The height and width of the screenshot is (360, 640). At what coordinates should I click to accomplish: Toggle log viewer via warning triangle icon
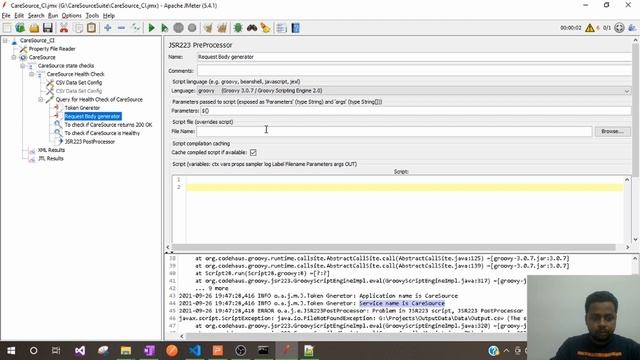[x=590, y=28]
